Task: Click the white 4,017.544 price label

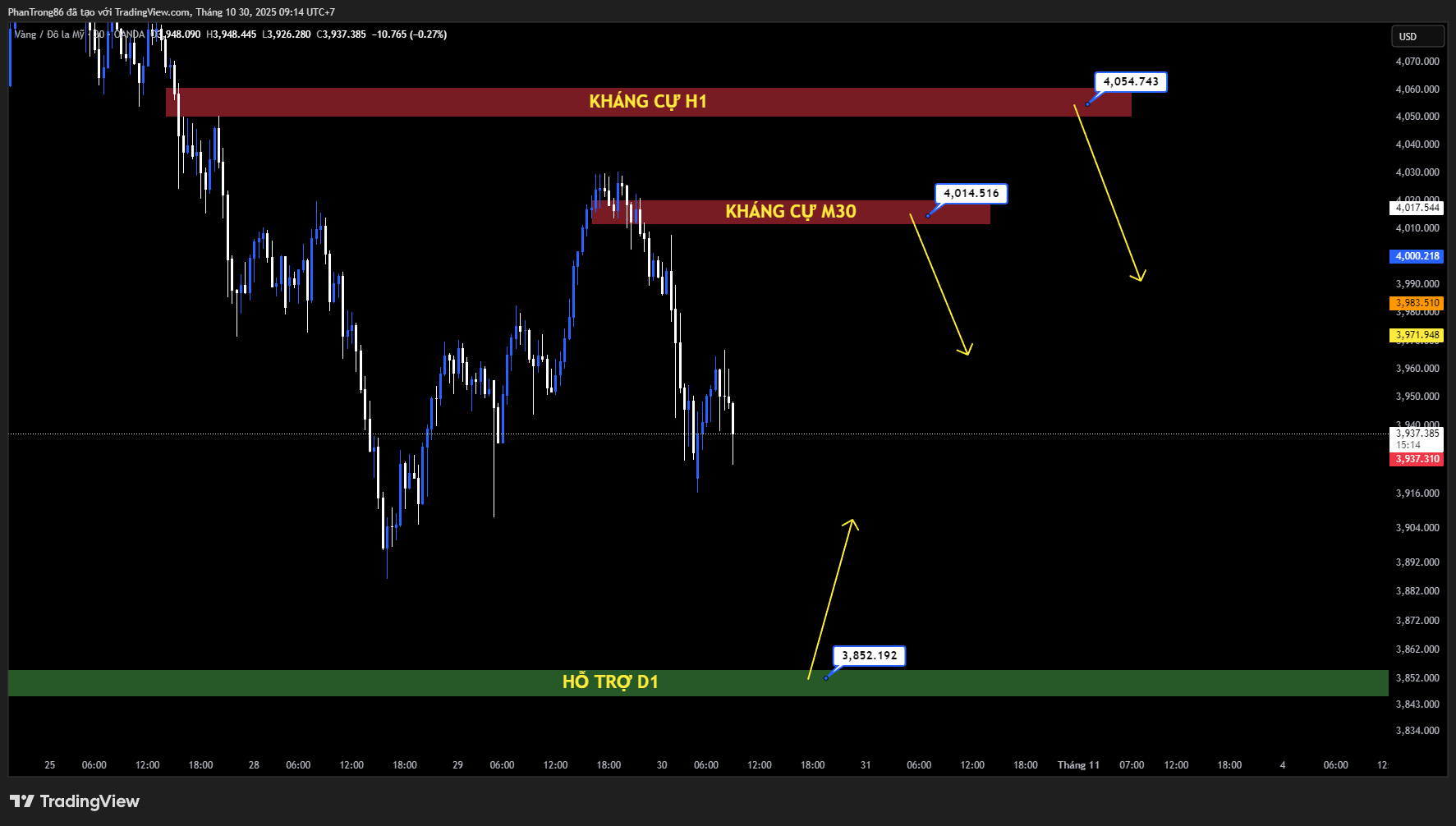Action: pyautogui.click(x=1417, y=208)
